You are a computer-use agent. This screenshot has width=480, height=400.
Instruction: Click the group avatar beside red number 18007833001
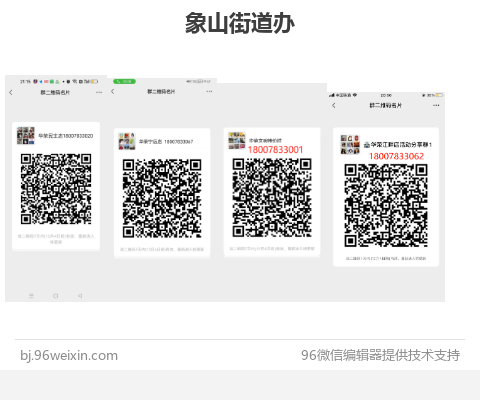[x=237, y=141]
